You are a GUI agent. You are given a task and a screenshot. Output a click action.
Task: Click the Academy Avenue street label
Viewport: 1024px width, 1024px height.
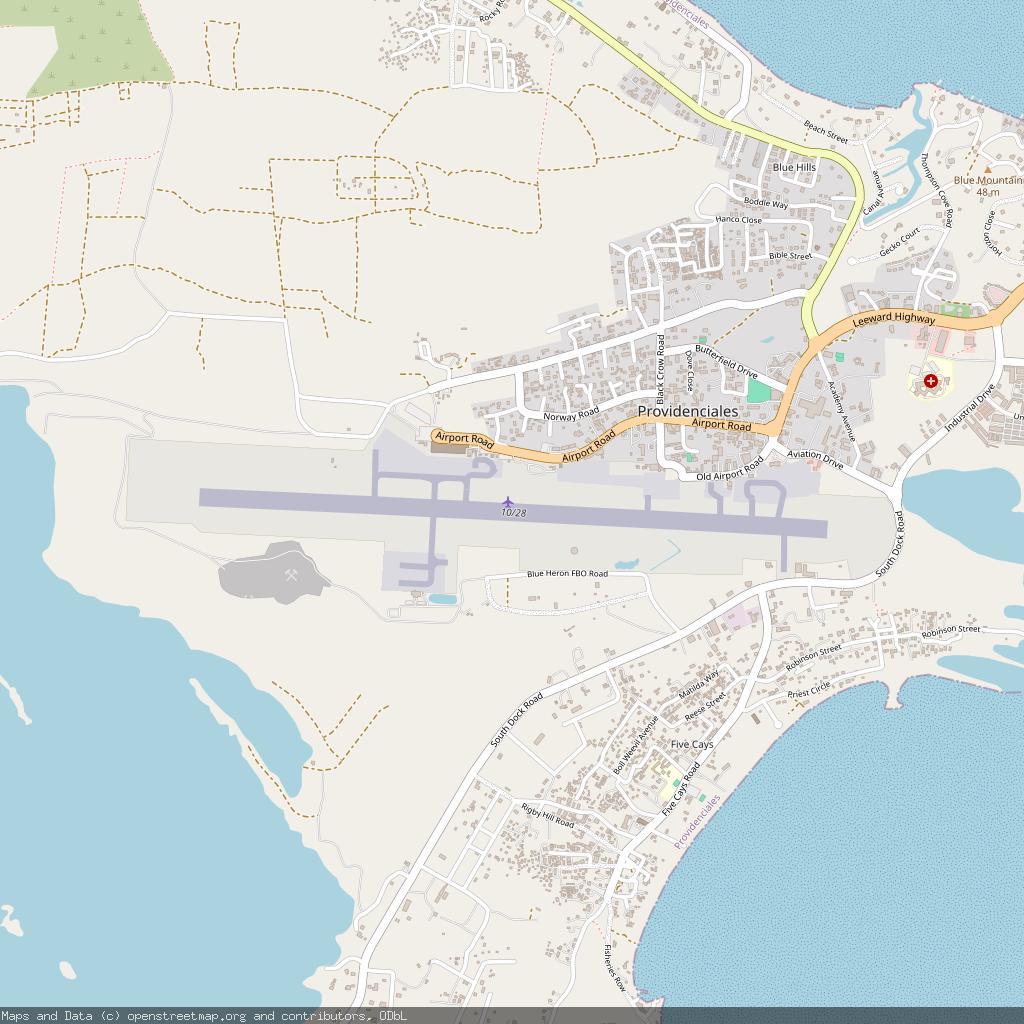[x=842, y=410]
